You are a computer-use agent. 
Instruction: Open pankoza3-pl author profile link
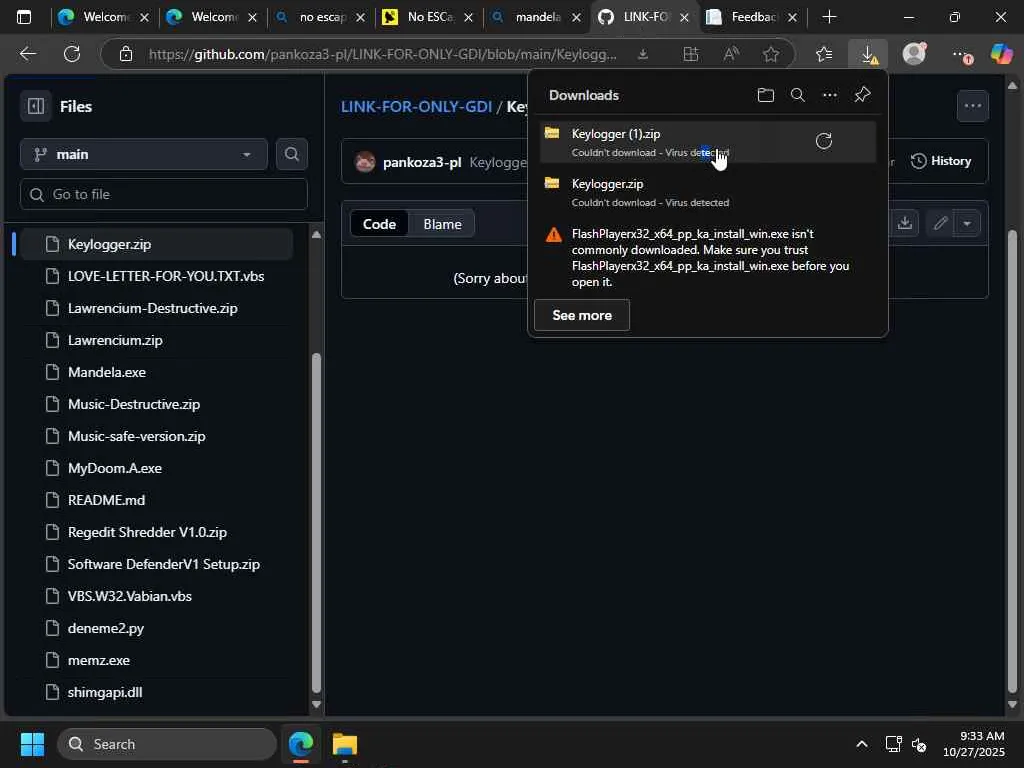click(x=422, y=162)
